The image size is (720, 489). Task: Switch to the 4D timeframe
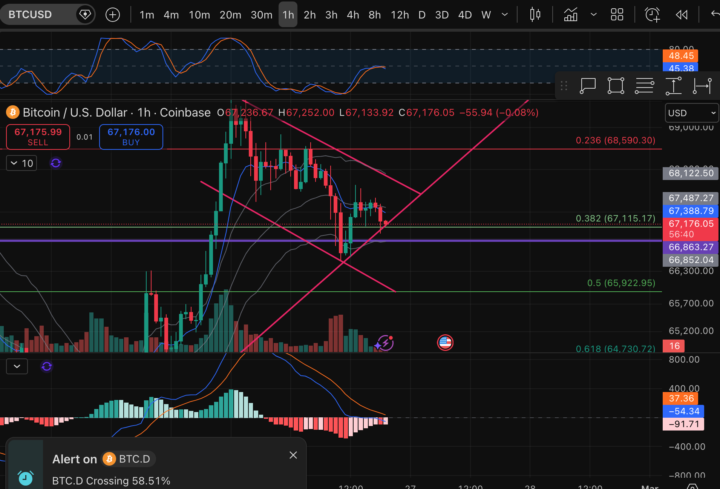pos(465,15)
